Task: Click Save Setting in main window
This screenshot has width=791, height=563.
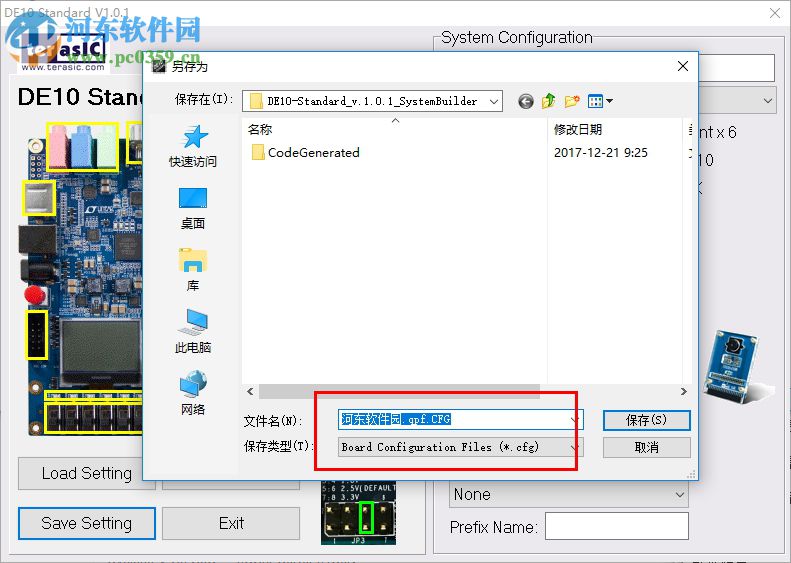Action: coord(87,523)
